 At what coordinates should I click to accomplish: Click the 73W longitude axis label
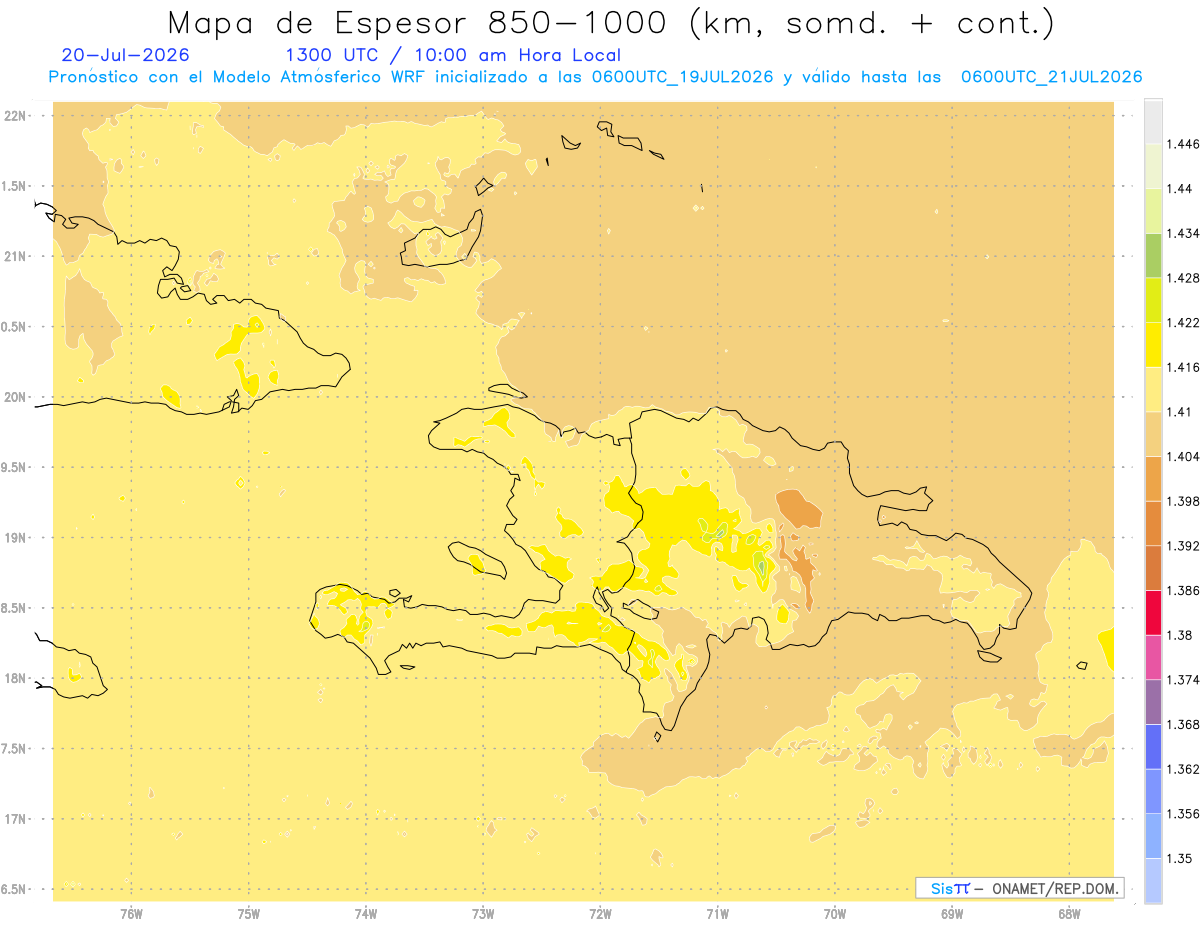pyautogui.click(x=483, y=913)
